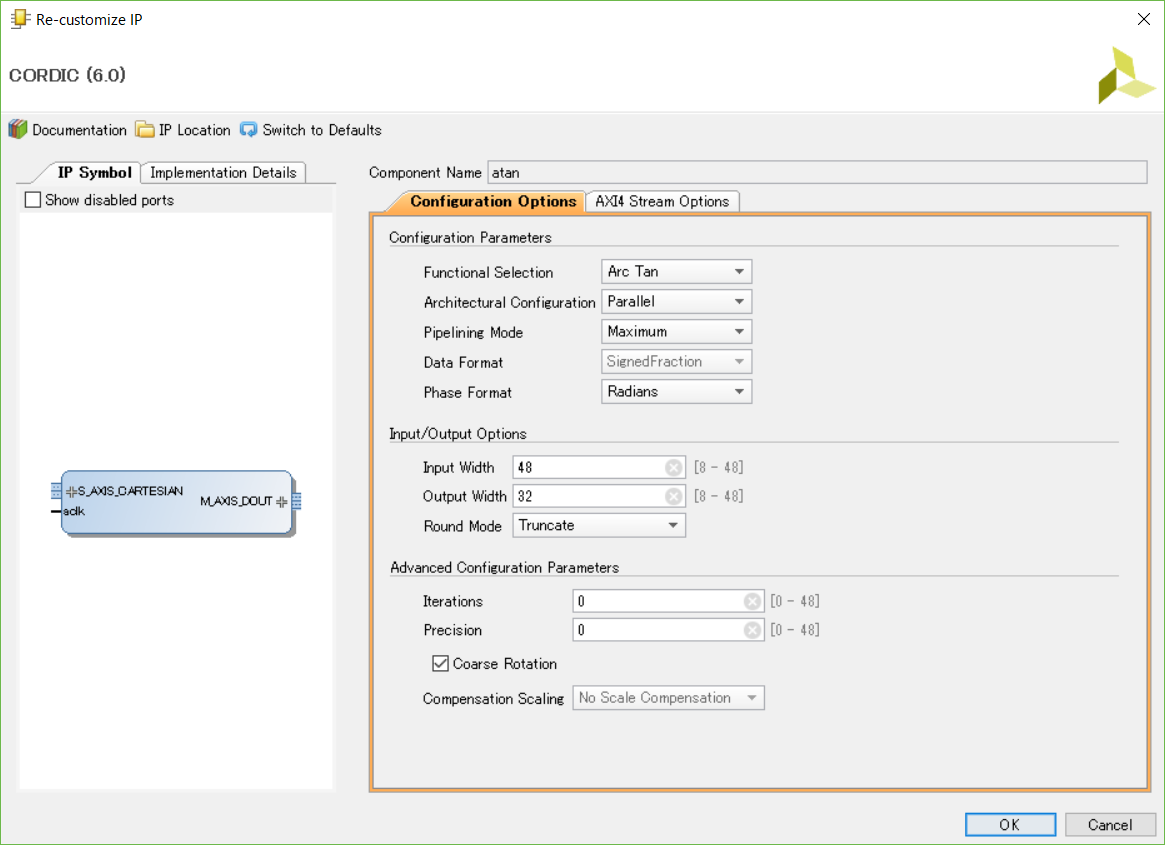Select the Configuration Options tab
Image resolution: width=1165 pixels, height=845 pixels.
tap(493, 201)
